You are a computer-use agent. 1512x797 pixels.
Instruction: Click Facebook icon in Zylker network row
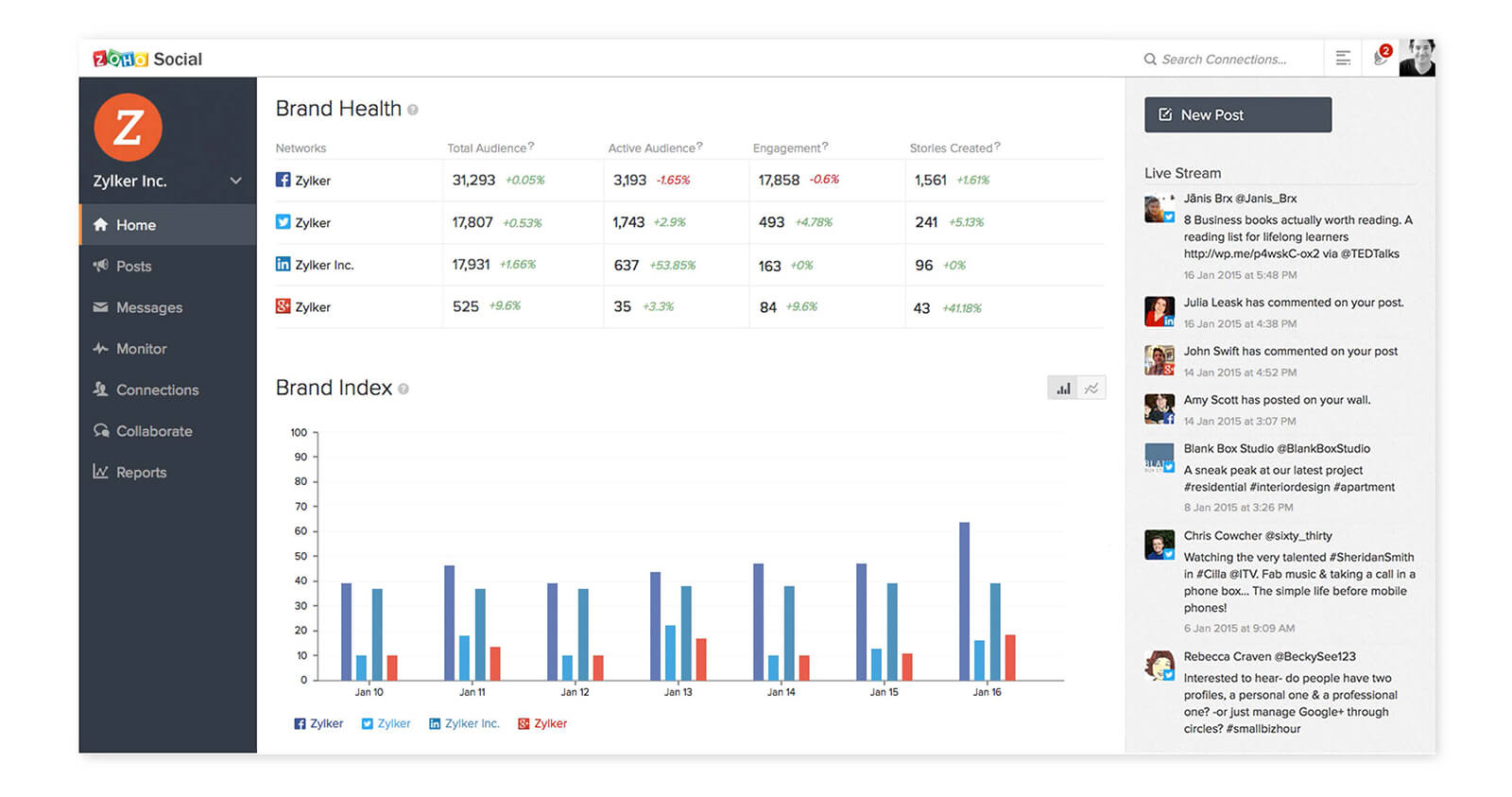click(283, 180)
